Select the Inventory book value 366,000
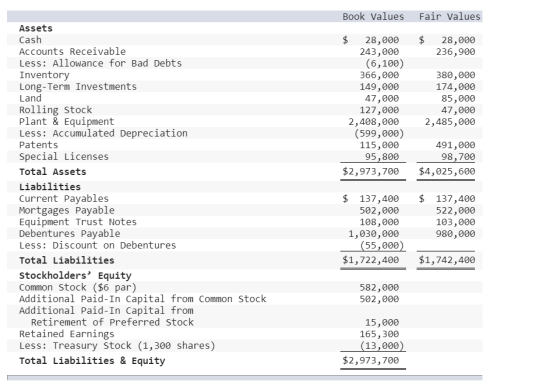 (x=379, y=75)
